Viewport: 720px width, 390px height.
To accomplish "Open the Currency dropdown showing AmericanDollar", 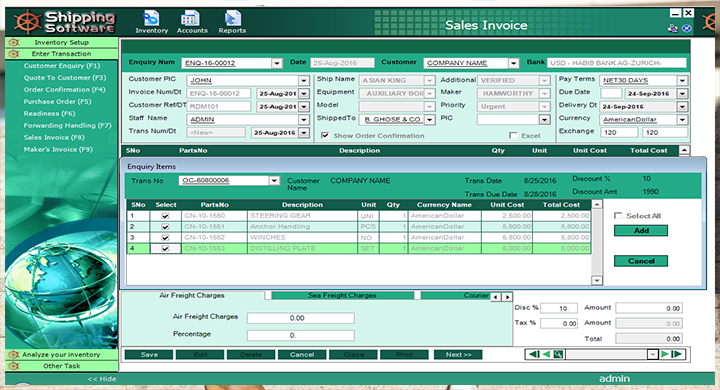I will 682,119.
